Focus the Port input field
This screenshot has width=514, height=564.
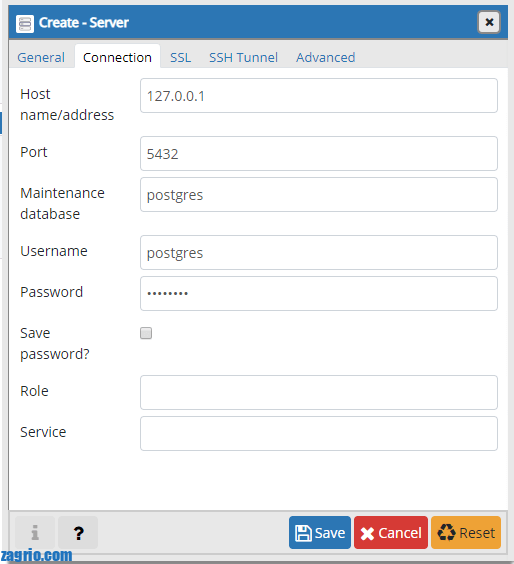[x=319, y=154]
